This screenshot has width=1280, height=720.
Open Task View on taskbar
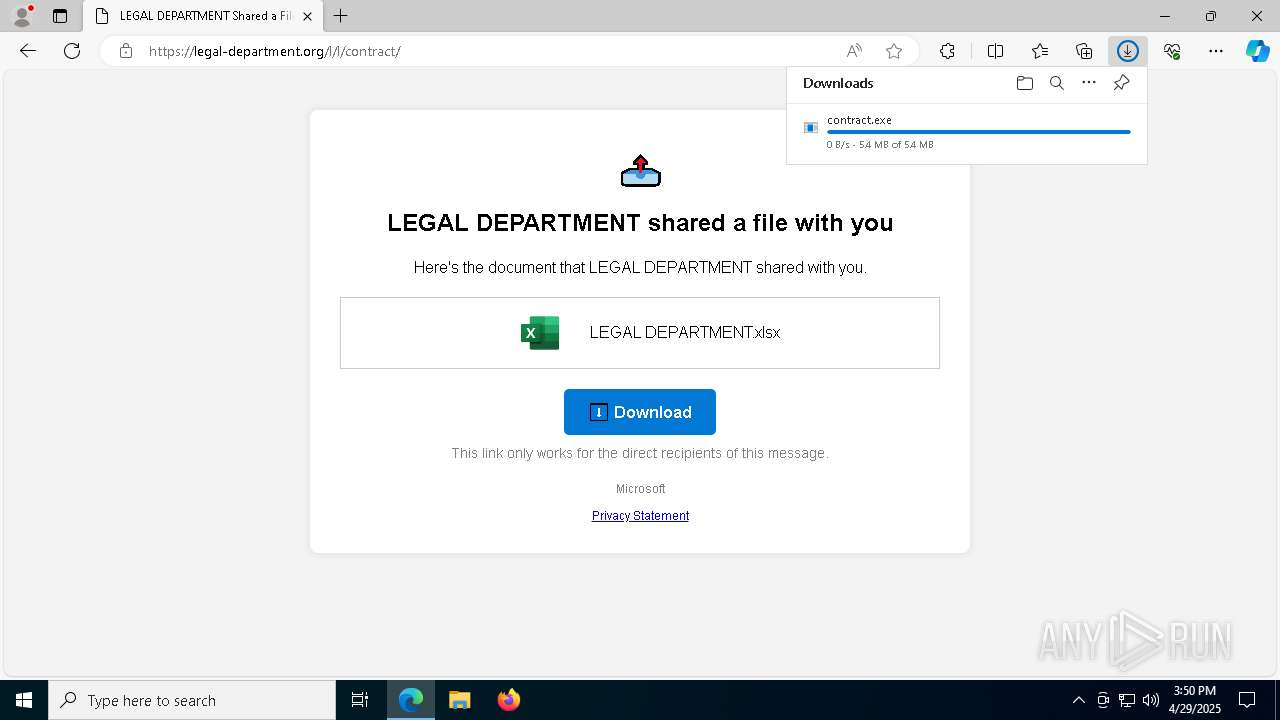pos(360,700)
